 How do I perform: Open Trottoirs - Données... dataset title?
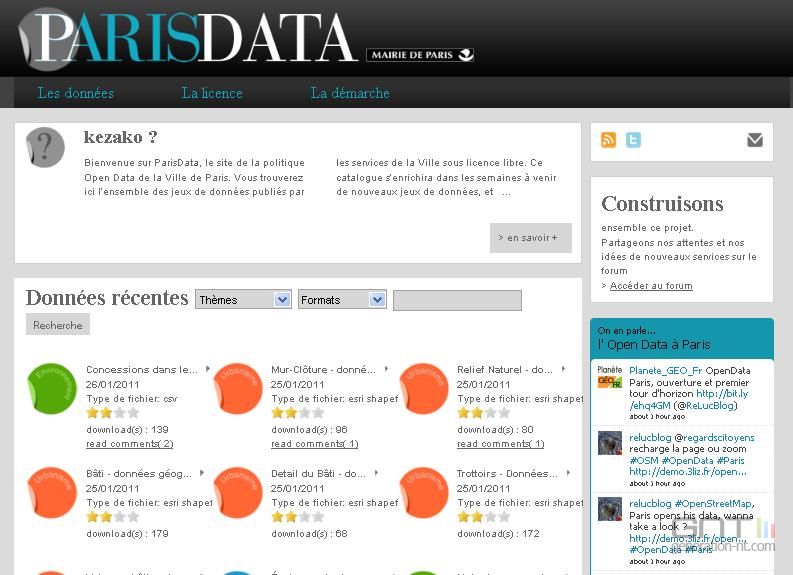(507, 474)
